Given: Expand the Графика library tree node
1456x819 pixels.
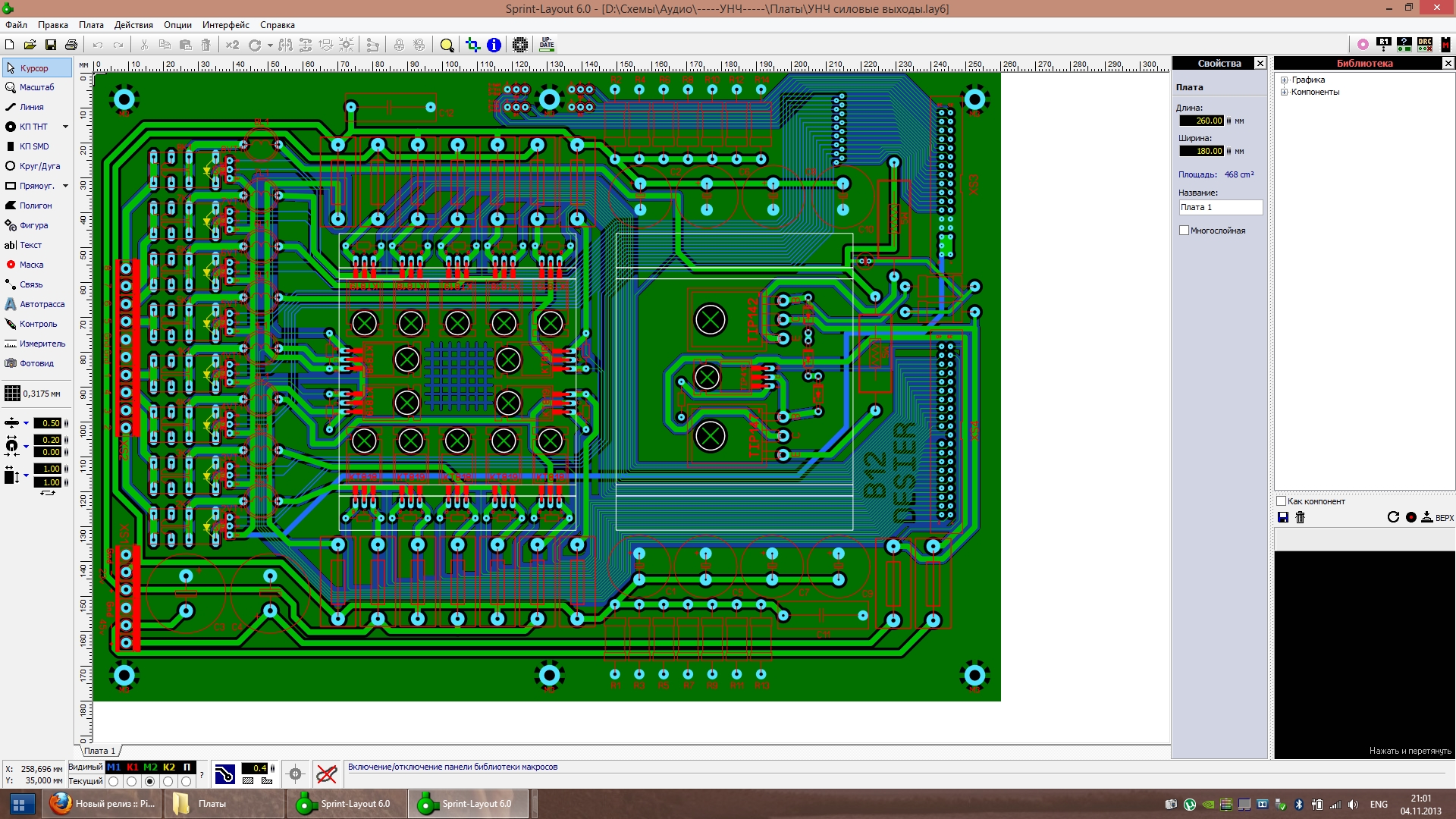Looking at the screenshot, I should (1285, 80).
